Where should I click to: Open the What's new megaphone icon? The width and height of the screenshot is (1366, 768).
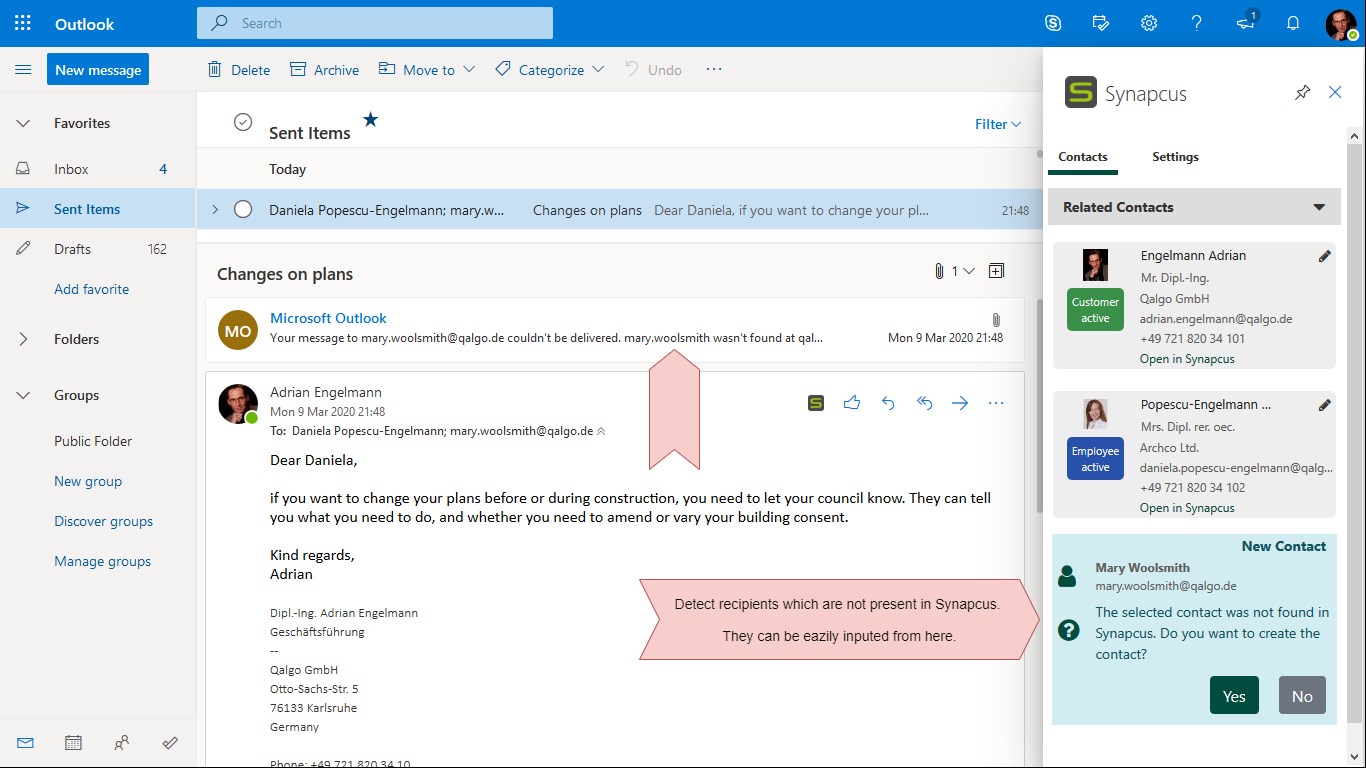pos(1246,22)
